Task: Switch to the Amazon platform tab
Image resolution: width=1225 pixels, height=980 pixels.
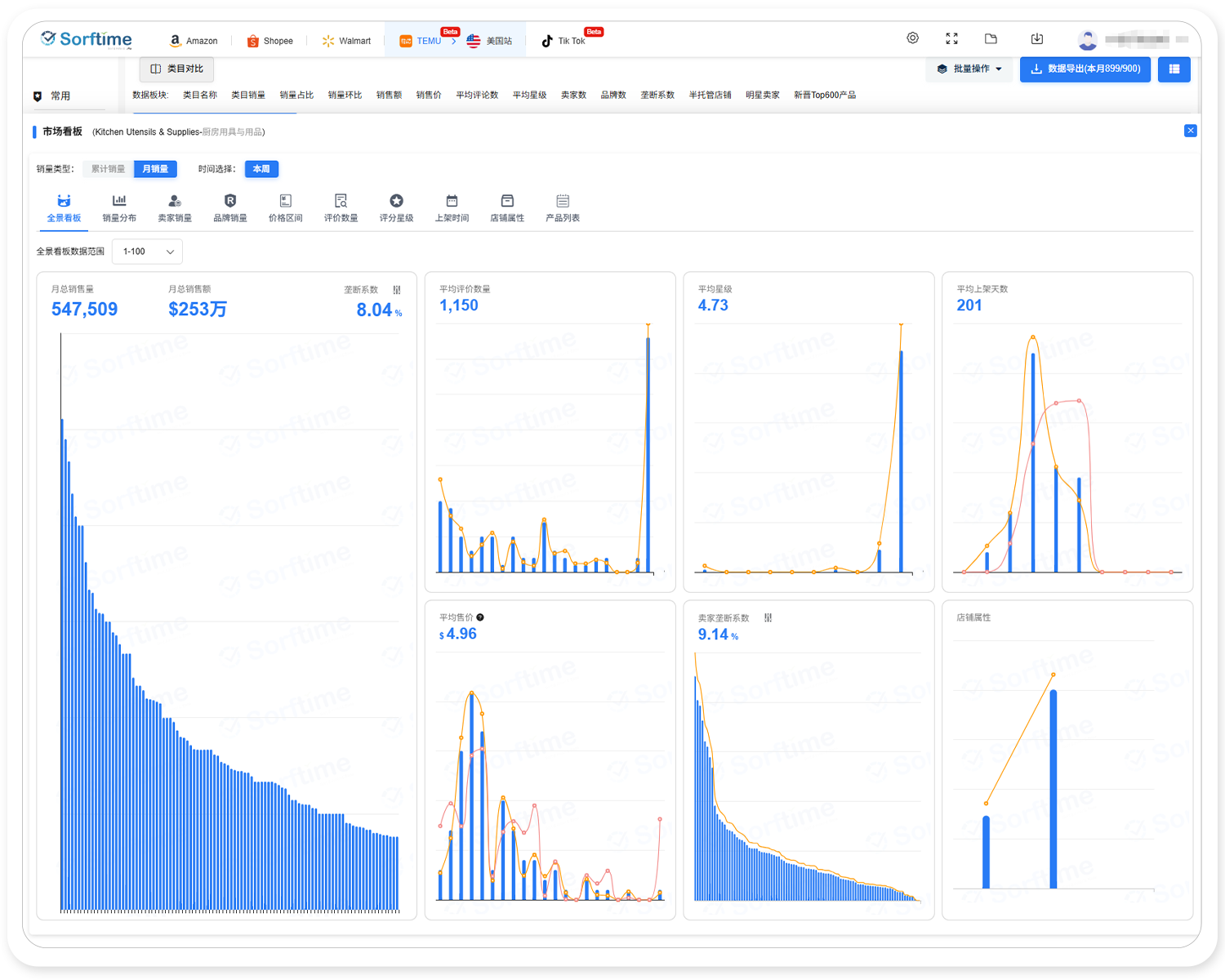Action: tap(194, 41)
